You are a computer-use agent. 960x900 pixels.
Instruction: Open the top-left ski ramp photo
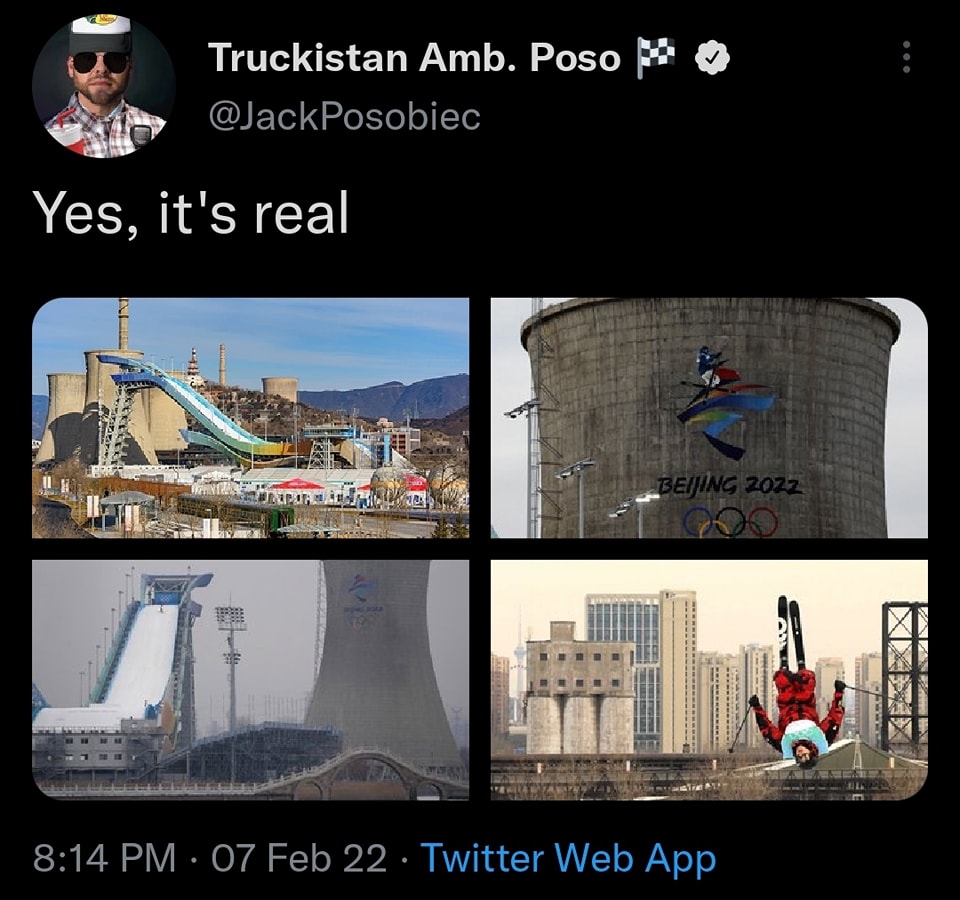coord(250,417)
